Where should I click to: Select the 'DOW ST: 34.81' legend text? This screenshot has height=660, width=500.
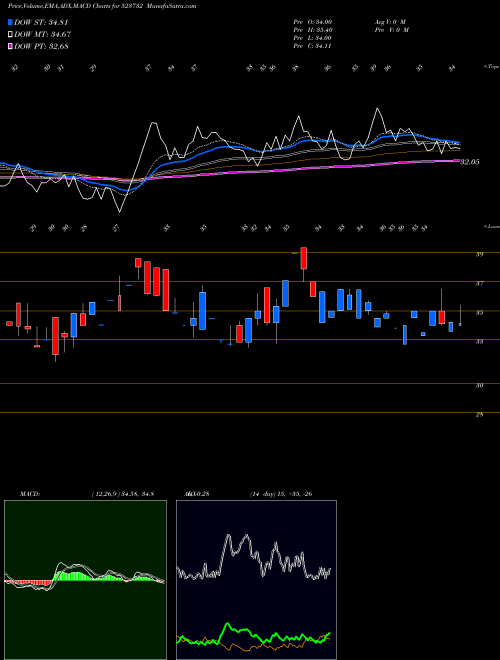pyautogui.click(x=41, y=22)
